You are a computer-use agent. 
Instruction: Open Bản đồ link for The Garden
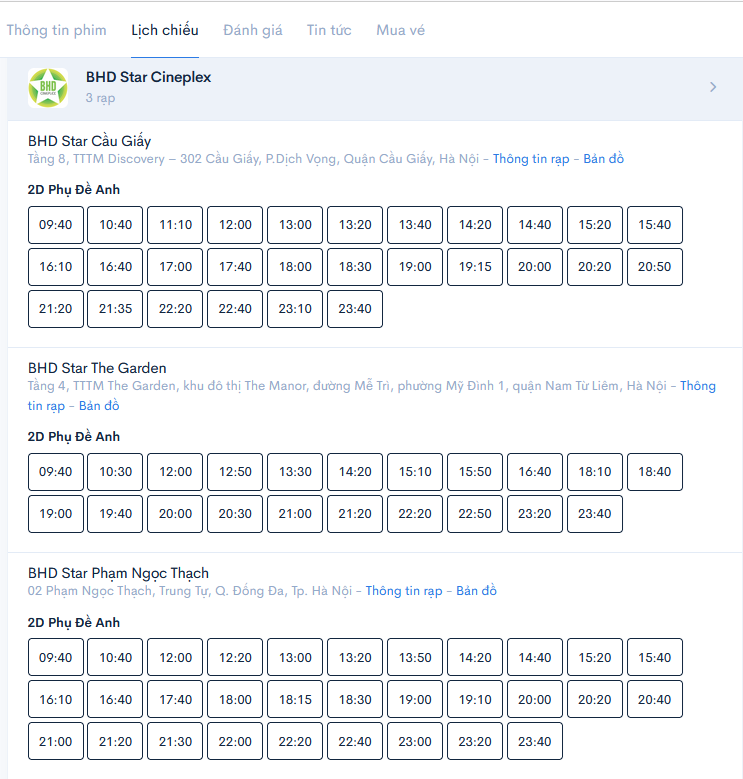[x=99, y=406]
